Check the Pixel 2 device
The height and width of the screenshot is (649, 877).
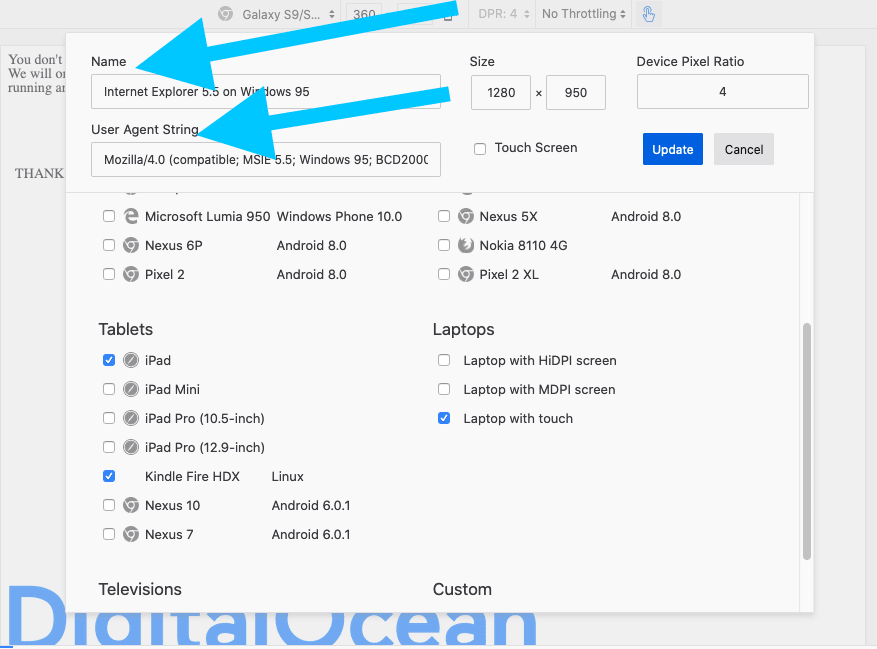pos(109,274)
